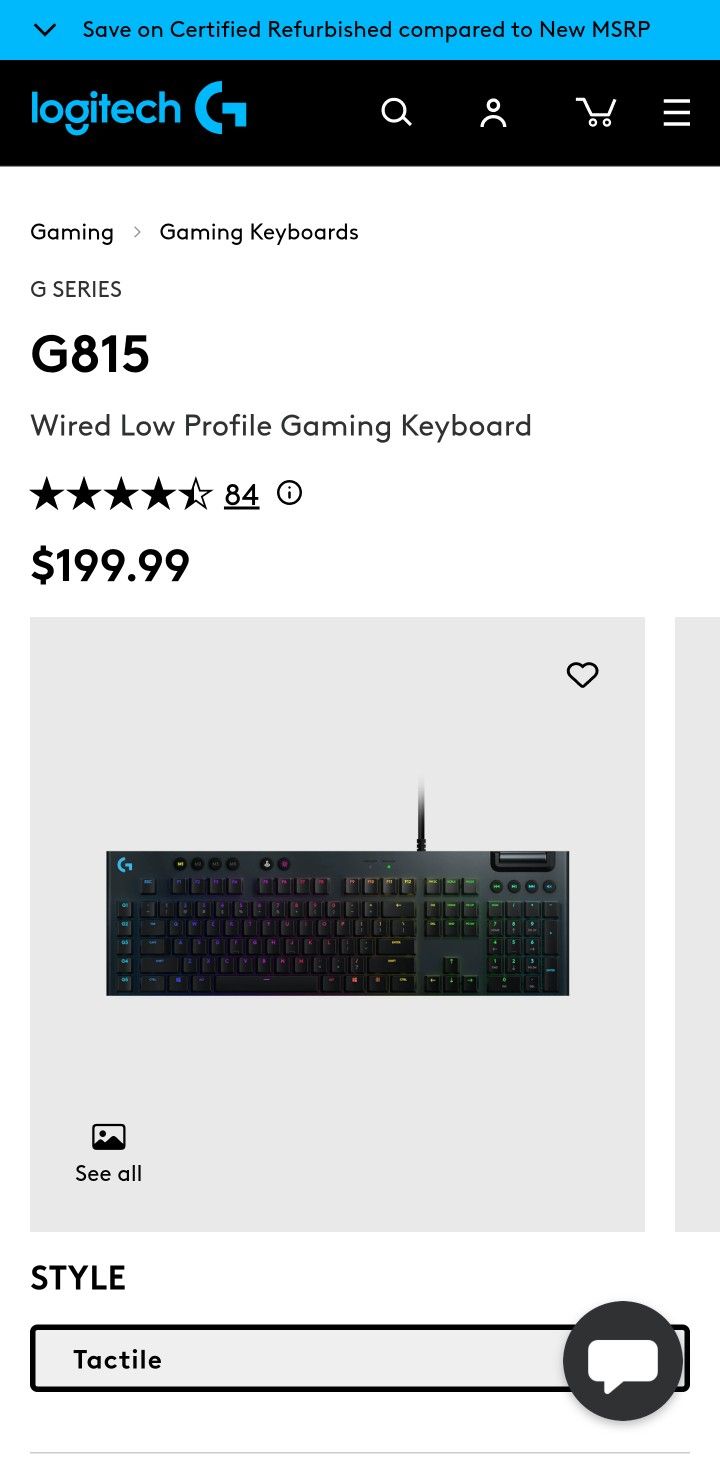Launch the chat bubble widget

pos(623,1361)
